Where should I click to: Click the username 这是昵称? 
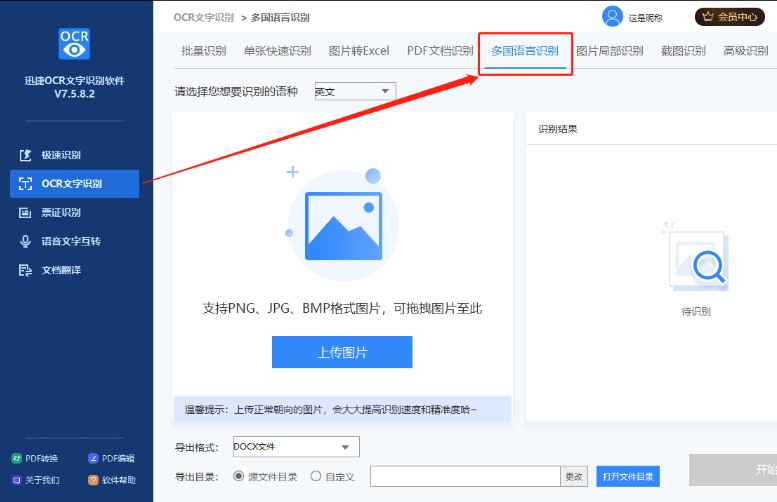645,18
